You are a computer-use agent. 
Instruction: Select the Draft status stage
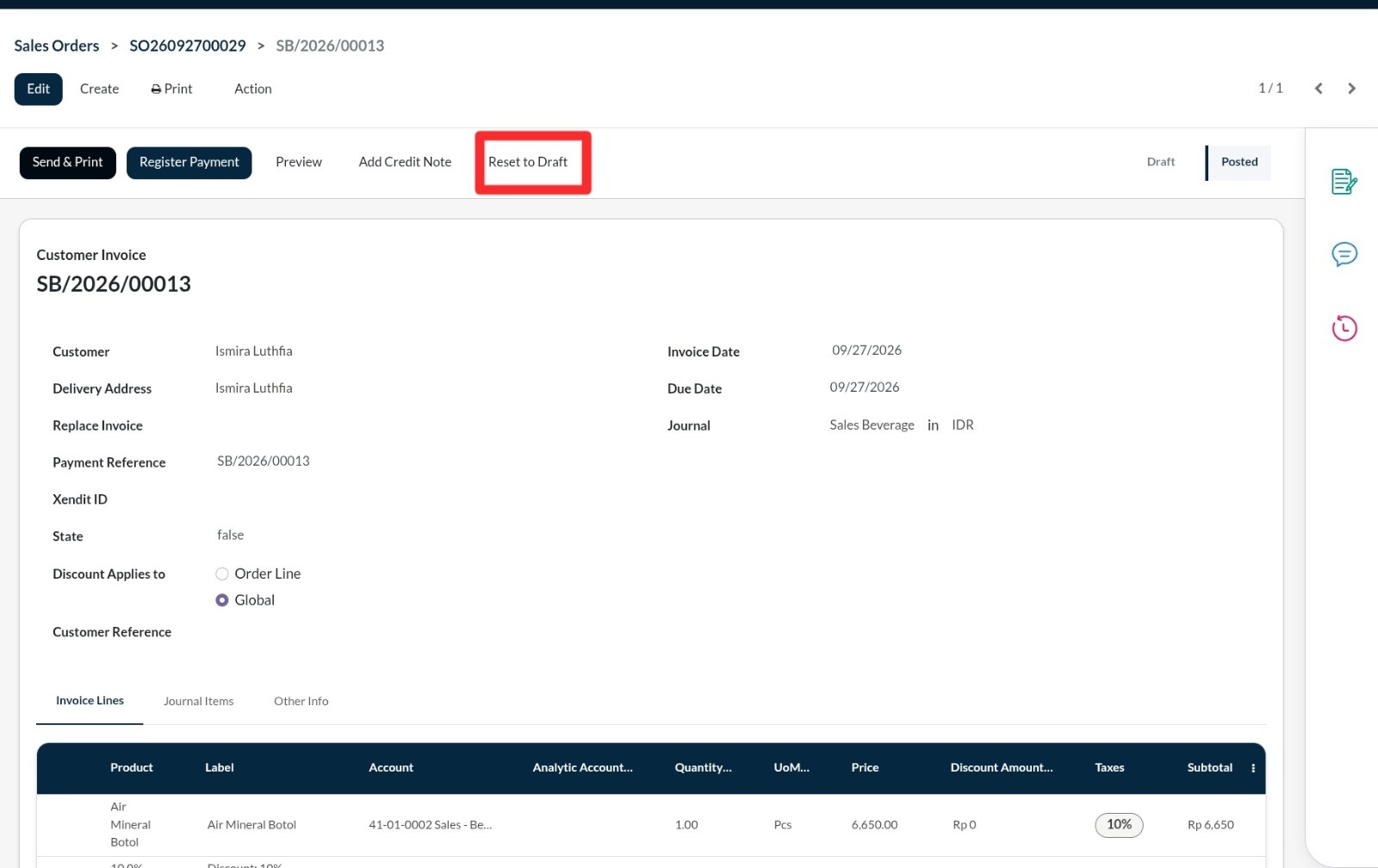click(x=1161, y=162)
